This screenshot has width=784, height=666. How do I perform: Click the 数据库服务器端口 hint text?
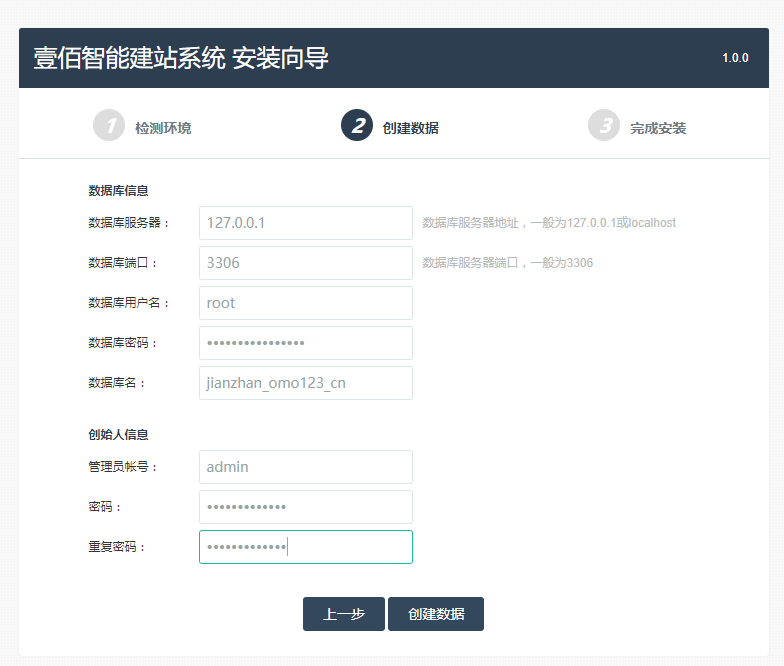point(507,263)
